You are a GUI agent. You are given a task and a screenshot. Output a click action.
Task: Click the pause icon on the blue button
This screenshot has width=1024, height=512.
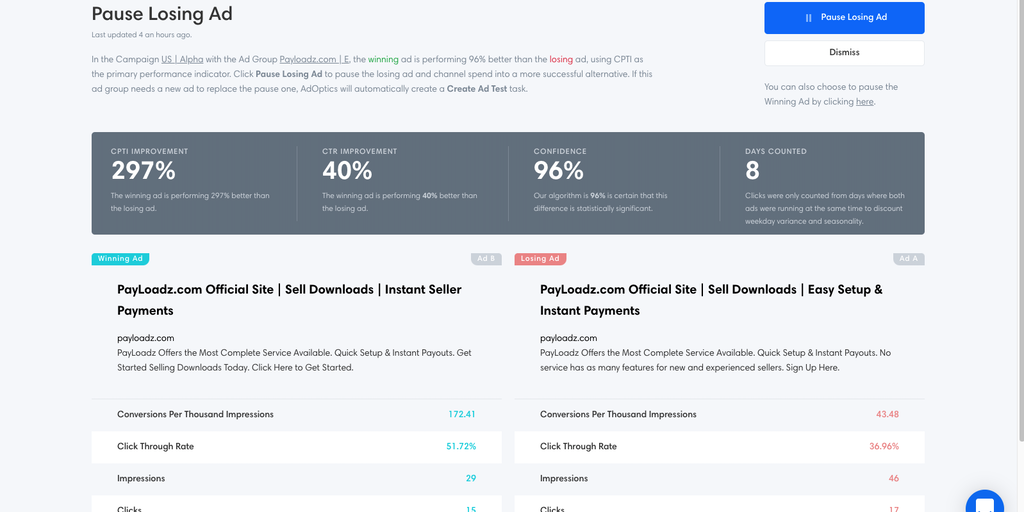(808, 18)
